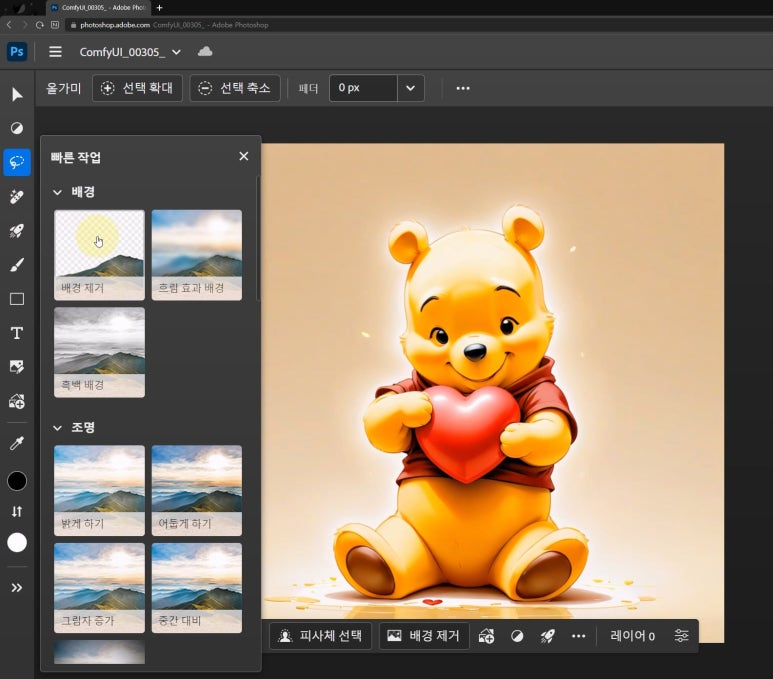Apply the 흑백 배경 quick action
Screen dimensions: 773x679
pos(99,352)
